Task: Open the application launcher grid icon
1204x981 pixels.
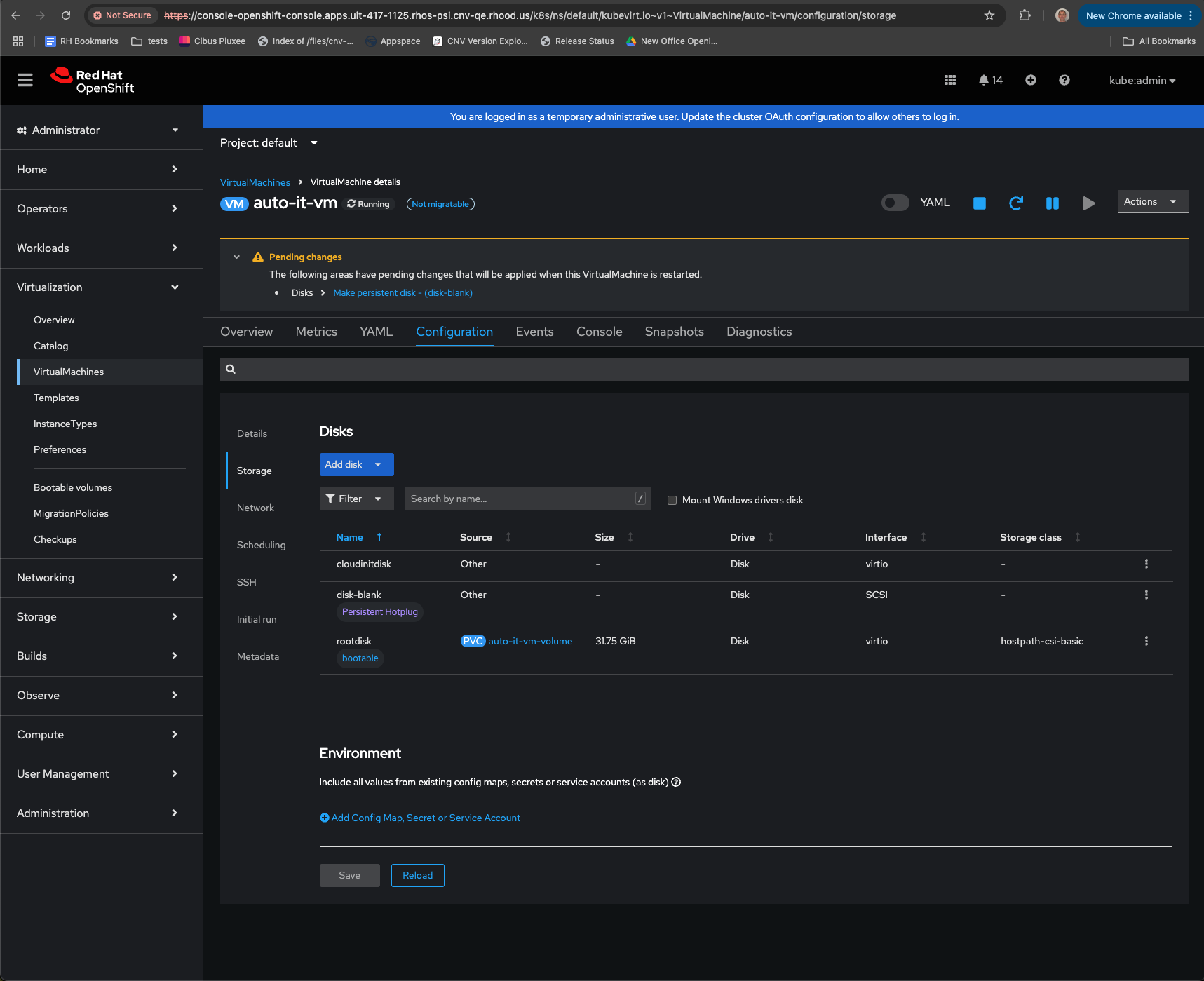Action: tap(950, 81)
